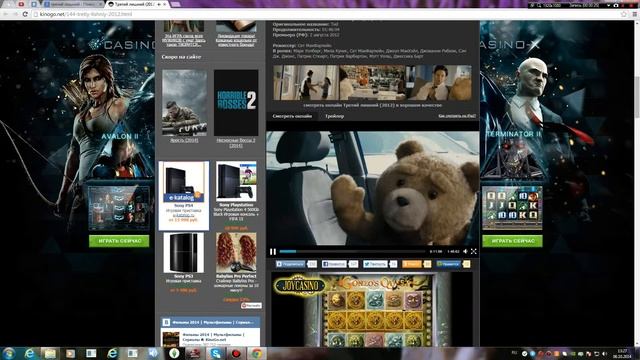Open middle movie screenshot of store

click(373, 82)
